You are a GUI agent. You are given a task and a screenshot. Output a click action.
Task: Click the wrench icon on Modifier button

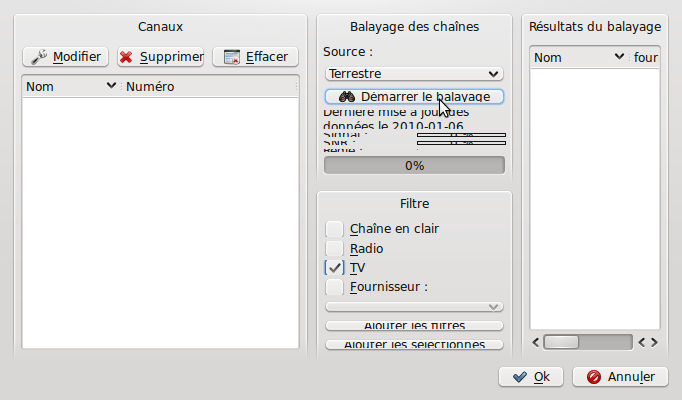click(38, 57)
